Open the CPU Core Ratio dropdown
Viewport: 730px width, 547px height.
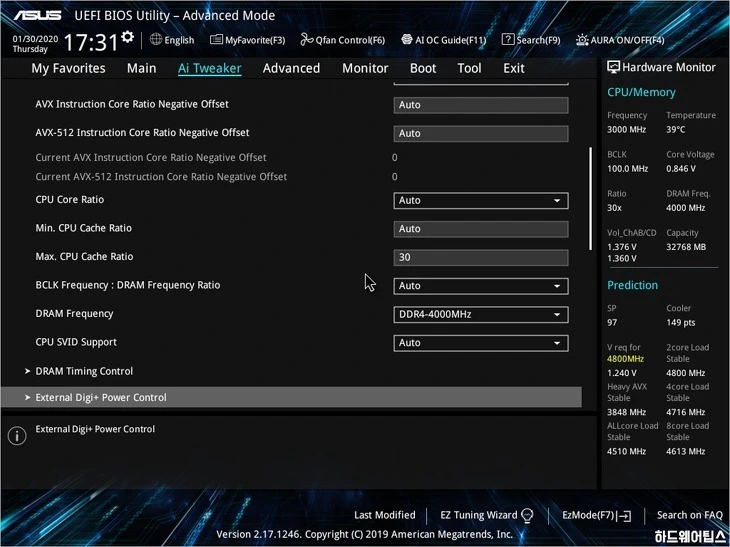point(480,201)
